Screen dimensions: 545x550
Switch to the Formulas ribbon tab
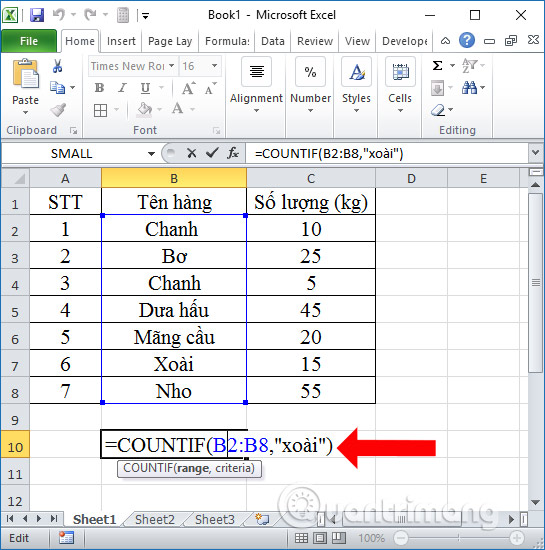click(x=227, y=41)
